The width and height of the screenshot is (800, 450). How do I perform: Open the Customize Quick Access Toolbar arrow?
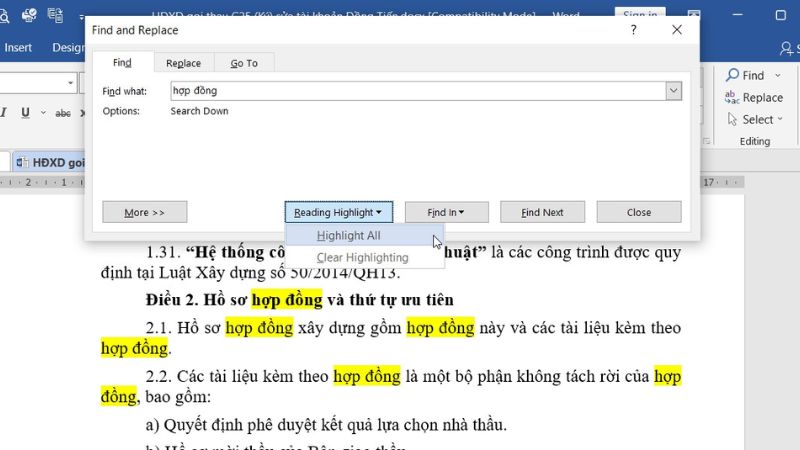click(81, 17)
